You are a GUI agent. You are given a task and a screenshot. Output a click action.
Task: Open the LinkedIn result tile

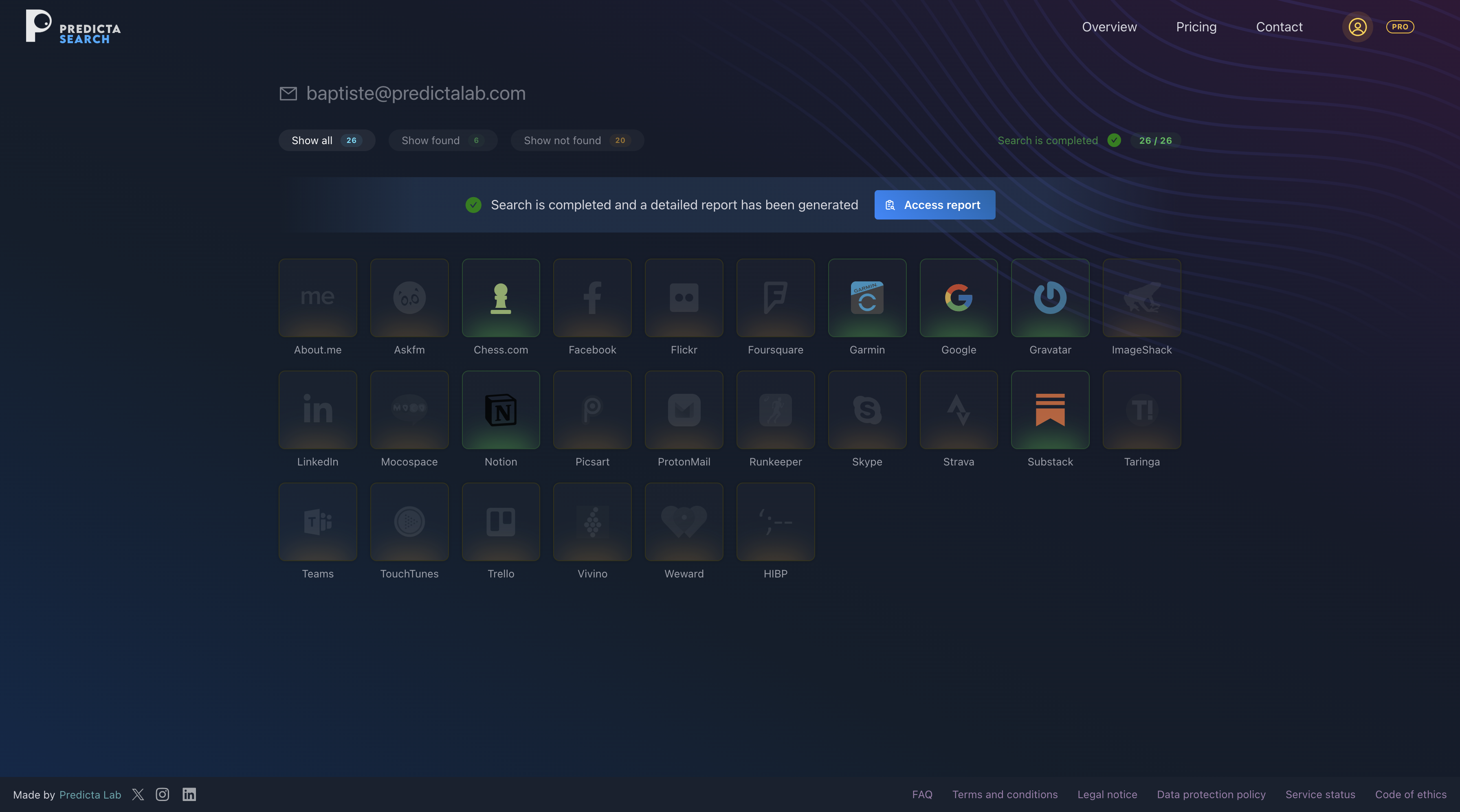tap(317, 410)
